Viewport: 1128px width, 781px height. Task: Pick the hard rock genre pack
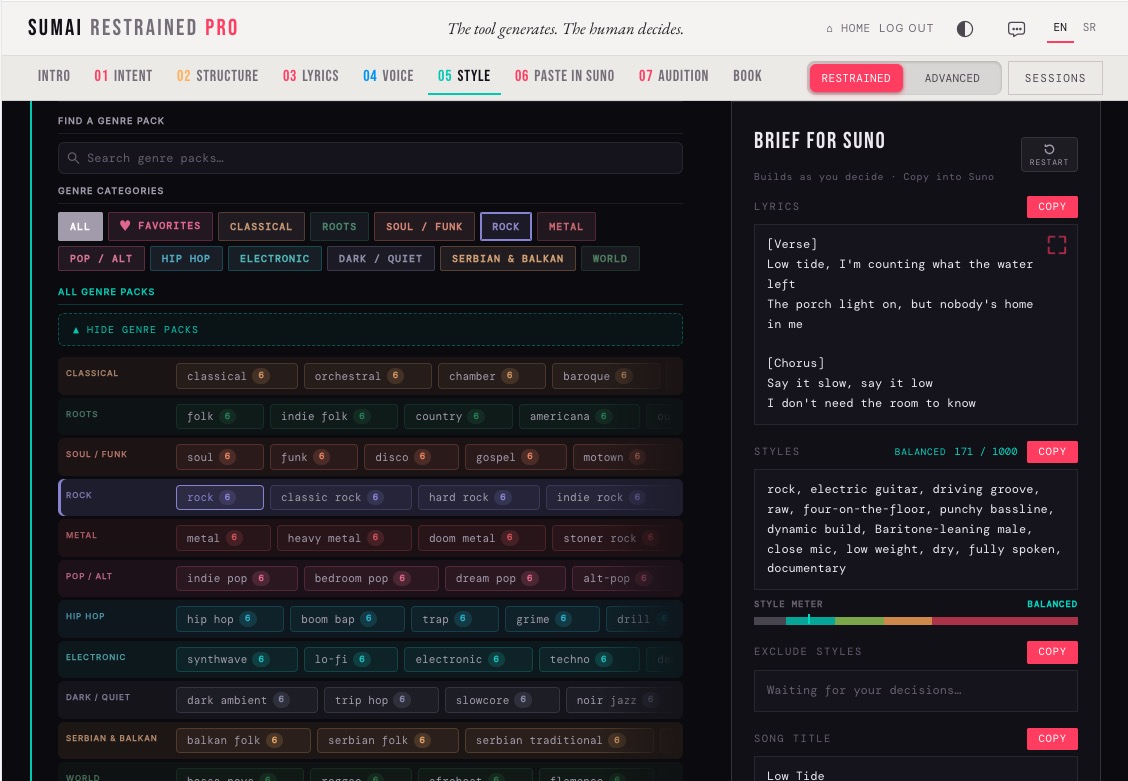pyautogui.click(x=478, y=497)
